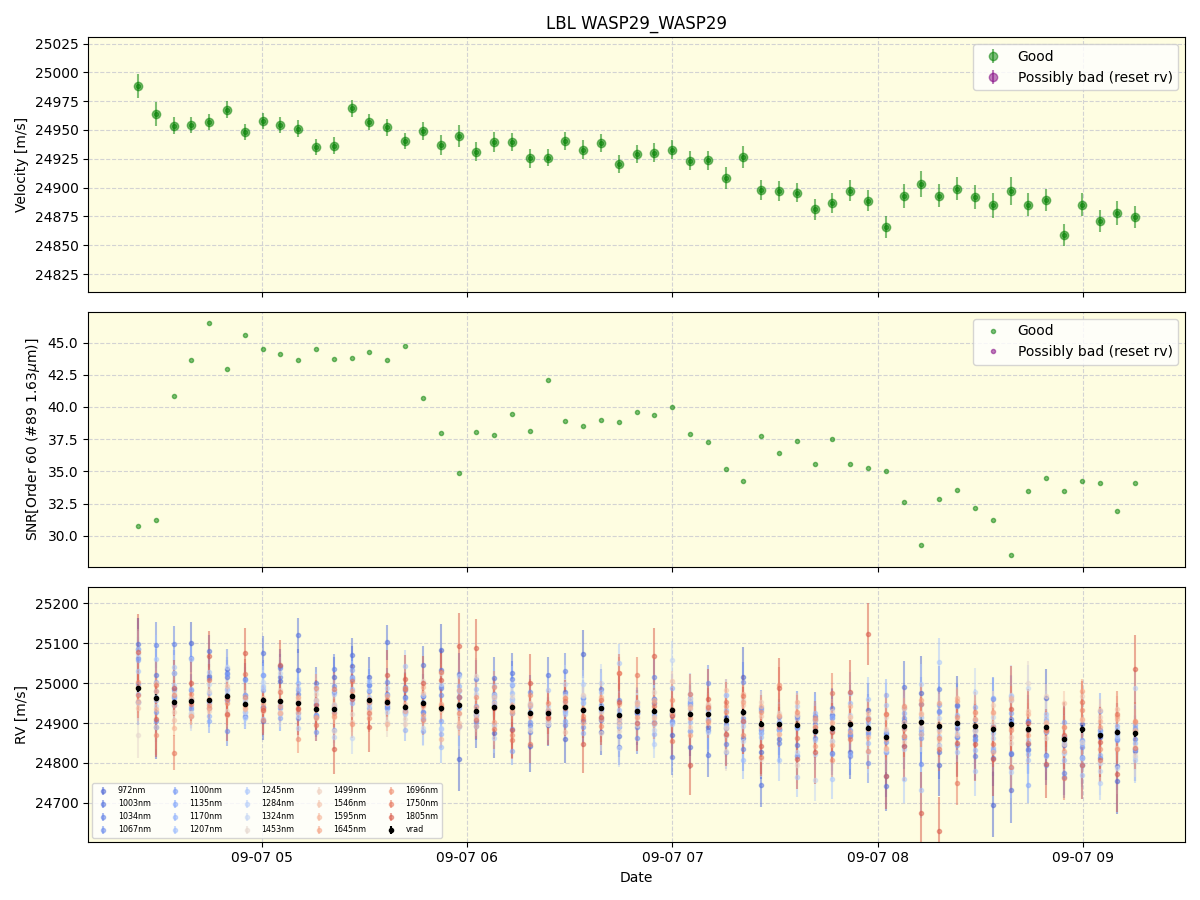Click the Good legend entry in SNR panel
This screenshot has height=900, width=1200.
(1035, 330)
